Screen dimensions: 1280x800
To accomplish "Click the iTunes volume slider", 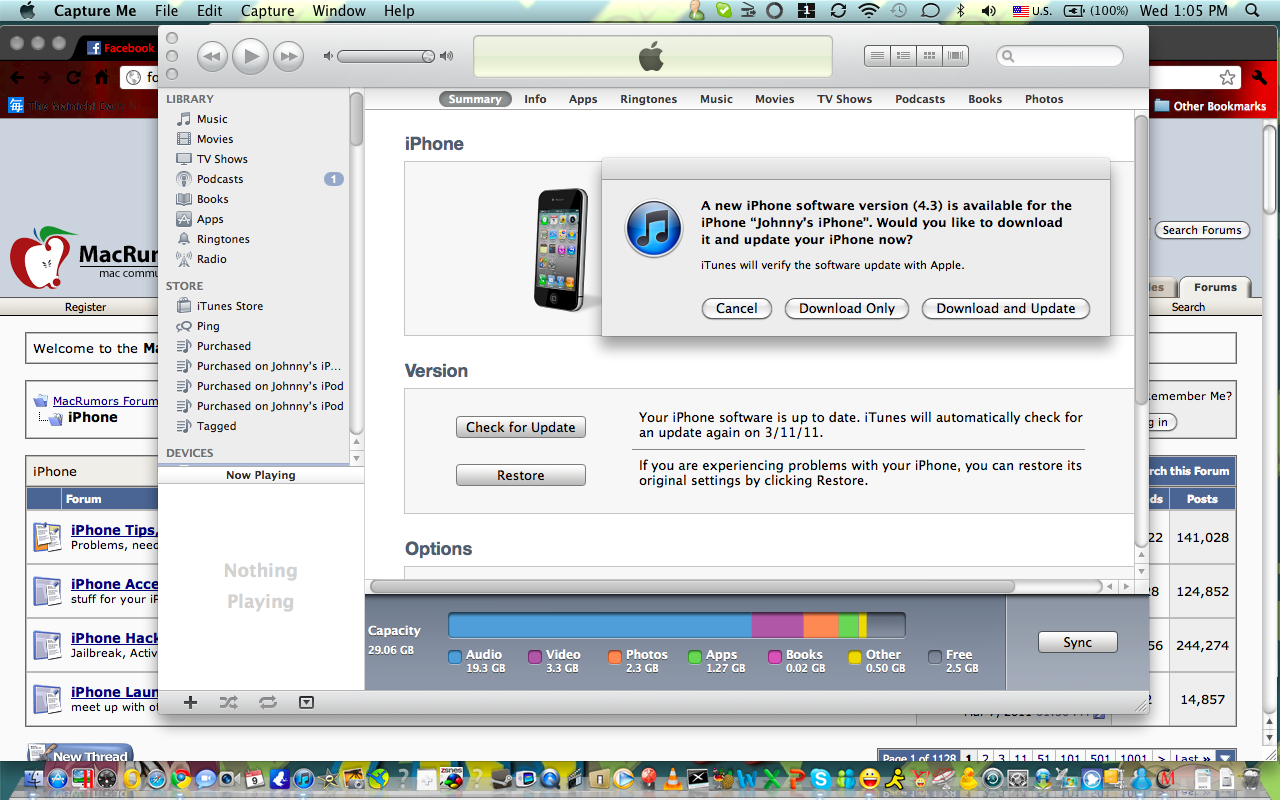I will [386, 56].
